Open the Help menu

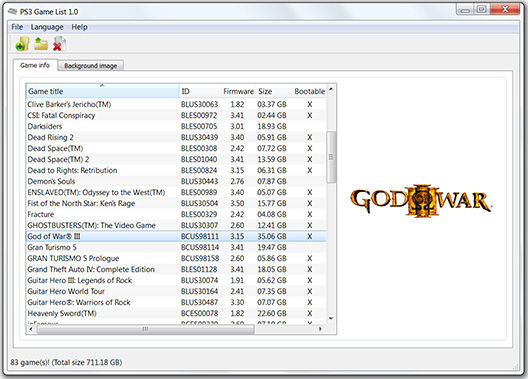[x=79, y=27]
